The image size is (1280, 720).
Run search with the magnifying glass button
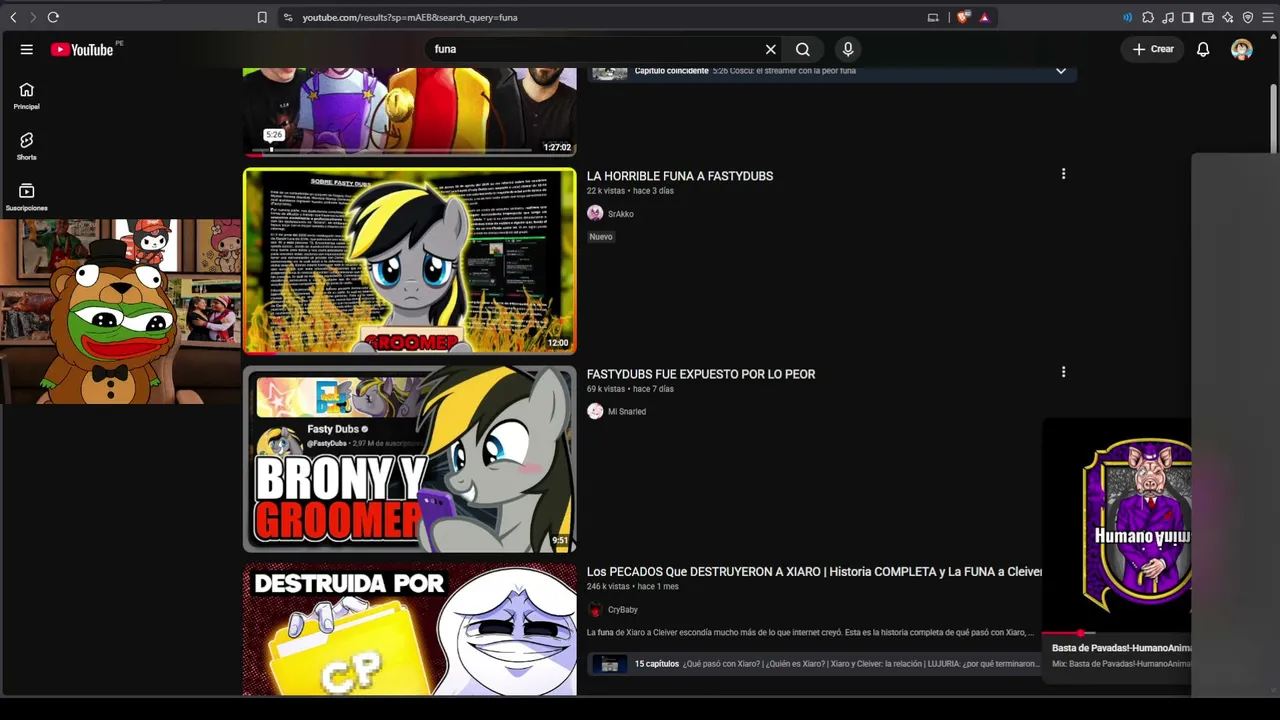pyautogui.click(x=803, y=49)
